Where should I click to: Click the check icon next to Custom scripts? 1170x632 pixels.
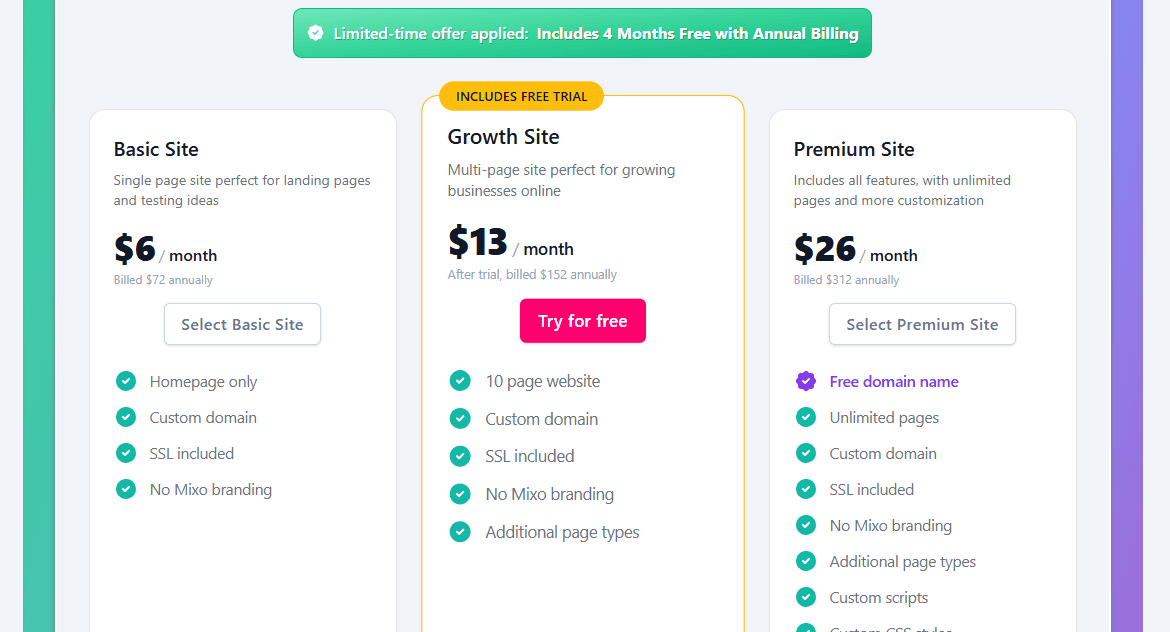(x=805, y=597)
